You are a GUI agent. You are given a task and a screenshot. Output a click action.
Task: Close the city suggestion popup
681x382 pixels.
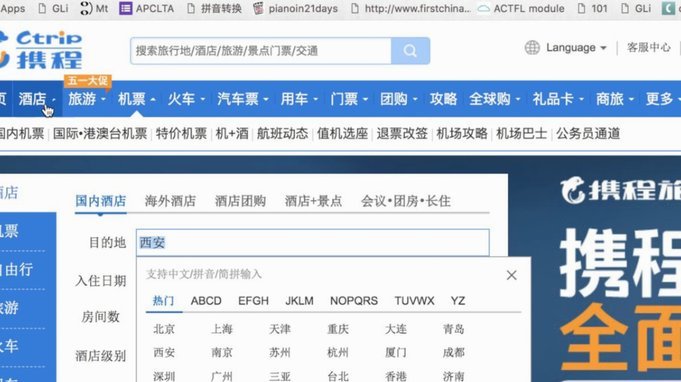[x=511, y=275]
